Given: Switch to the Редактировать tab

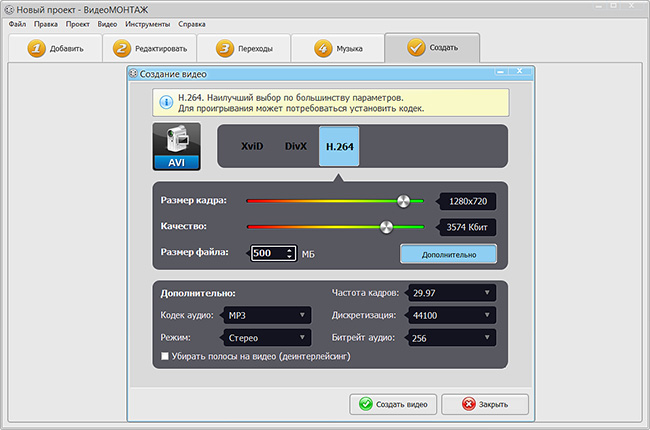Looking at the screenshot, I should pos(150,49).
